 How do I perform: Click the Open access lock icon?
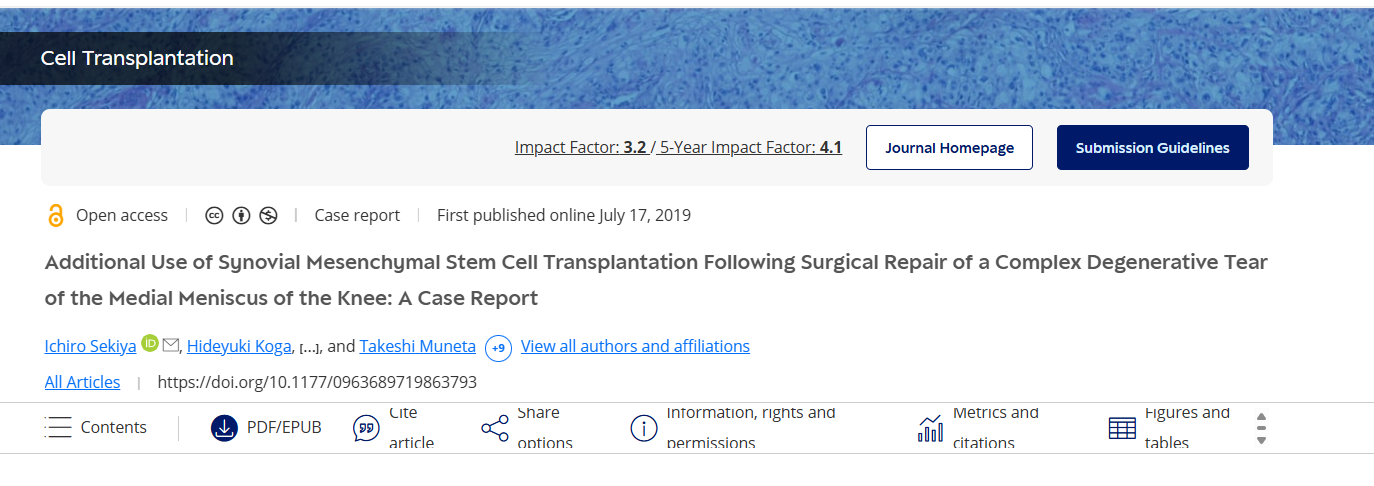pyautogui.click(x=56, y=215)
